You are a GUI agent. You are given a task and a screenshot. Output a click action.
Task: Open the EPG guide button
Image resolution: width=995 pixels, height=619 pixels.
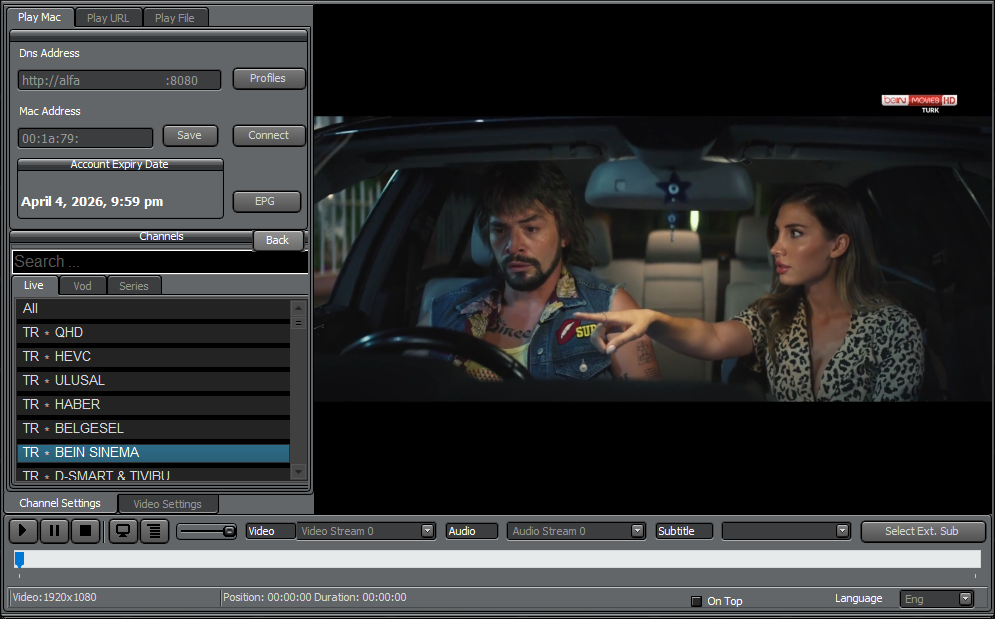[264, 201]
